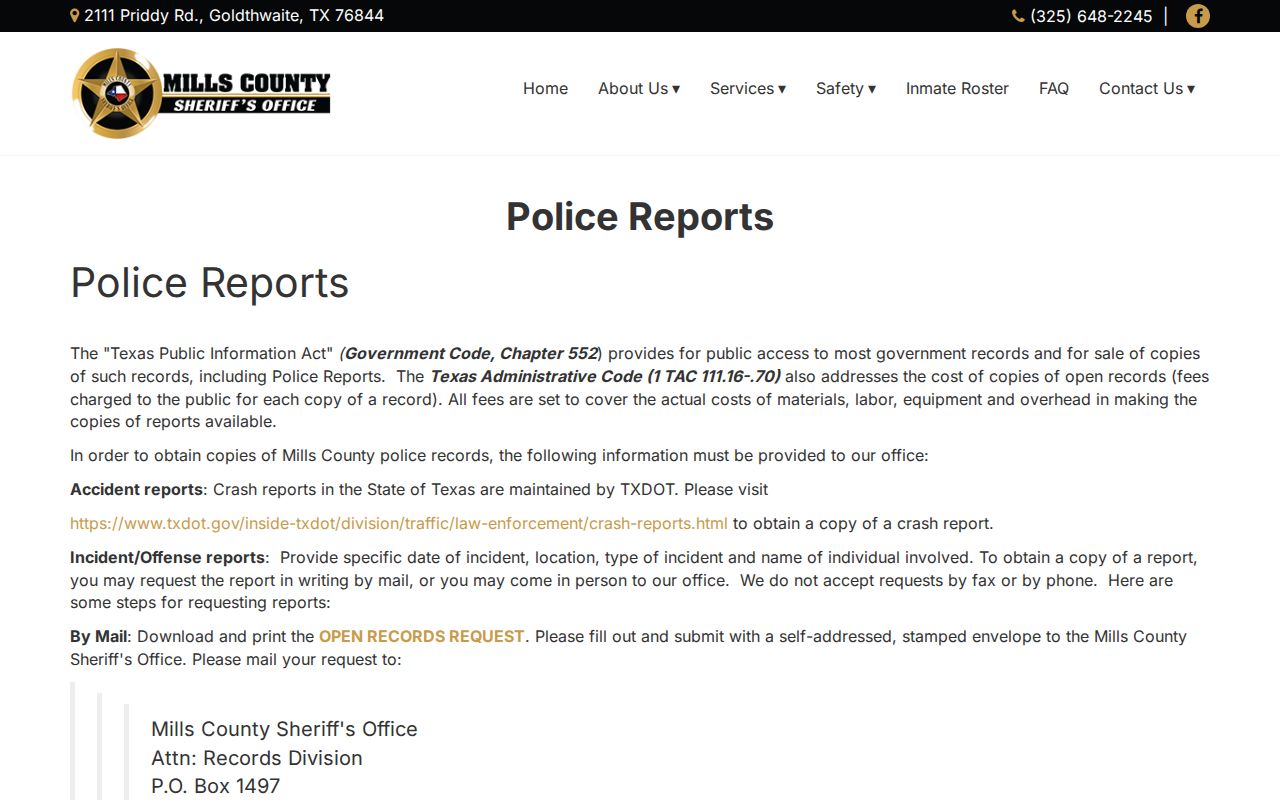Click 'Mills County Sheriff's Office' address line

pos(284,729)
